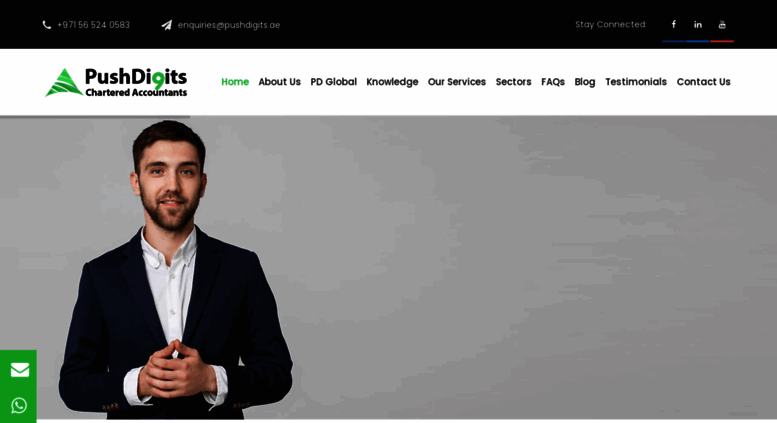The image size is (777, 423).
Task: Open the FAQs page
Action: click(553, 82)
